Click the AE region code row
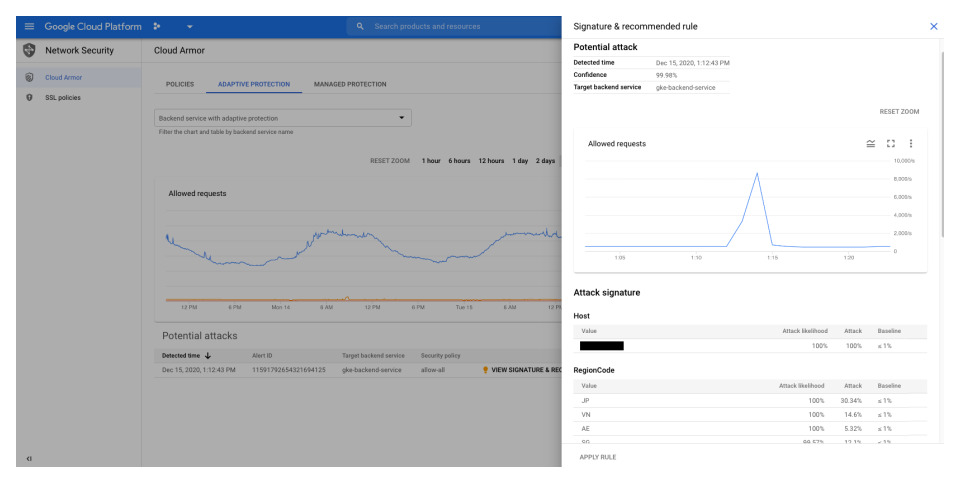 click(750, 428)
